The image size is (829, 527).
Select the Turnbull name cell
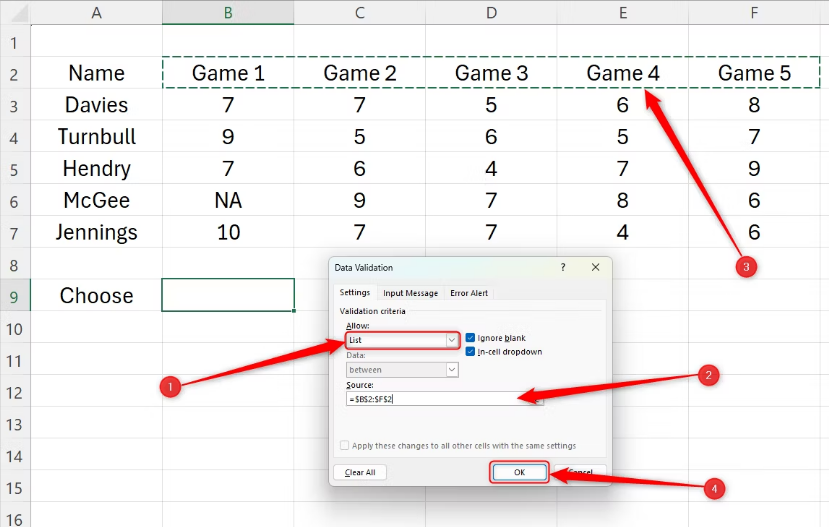[96, 136]
